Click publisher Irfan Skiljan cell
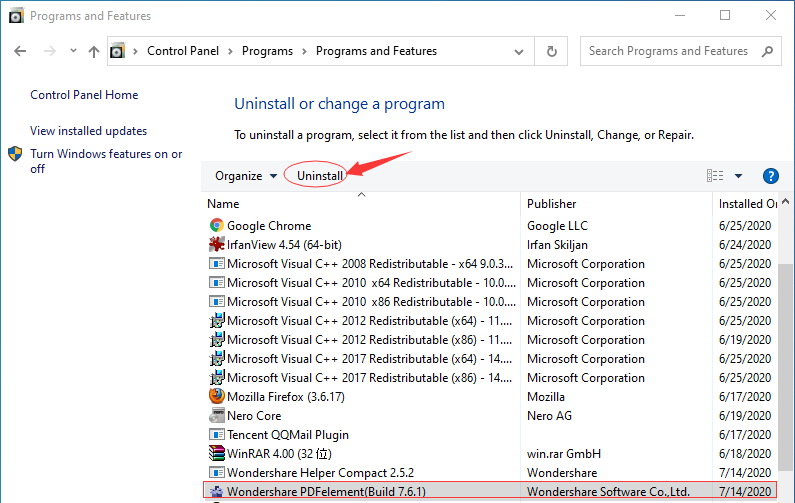795x503 pixels. [x=557, y=245]
